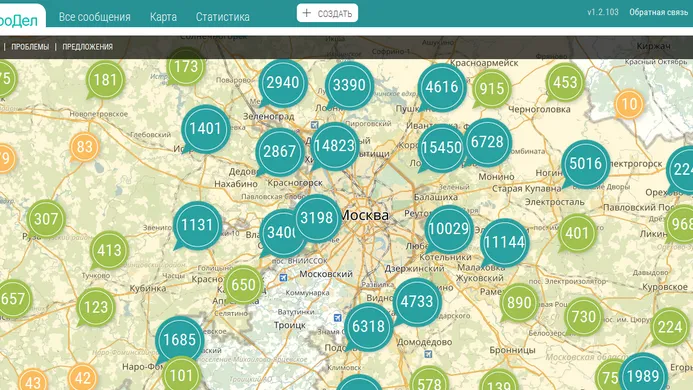
Task: Click the airport icon near Domodedovo
Action: click(428, 354)
